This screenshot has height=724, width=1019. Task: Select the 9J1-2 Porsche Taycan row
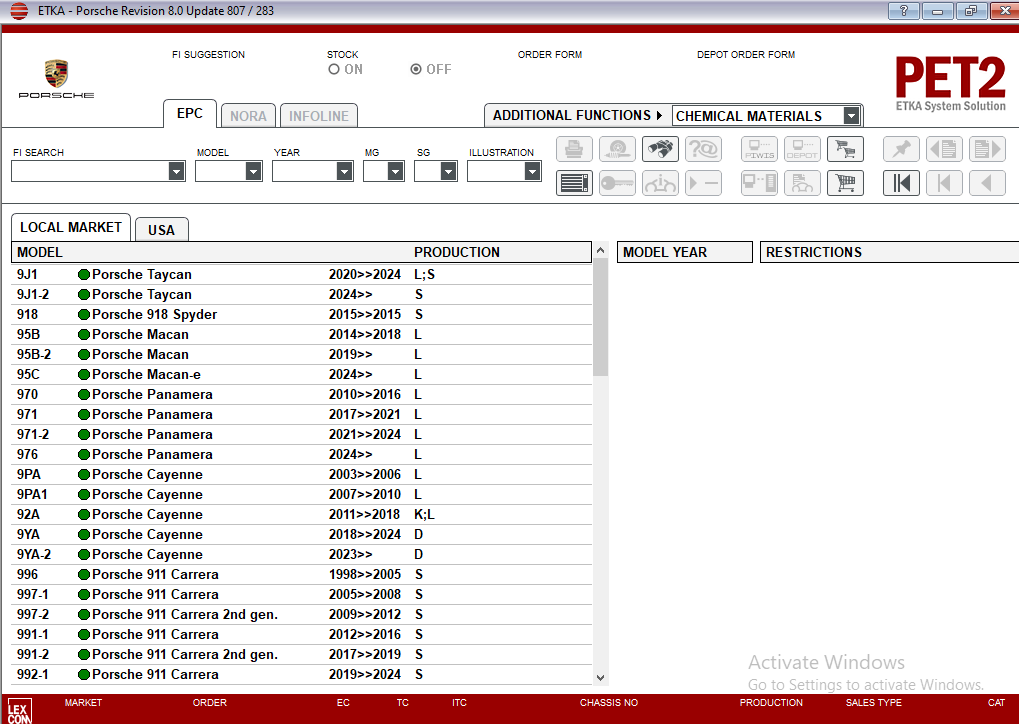pyautogui.click(x=302, y=294)
